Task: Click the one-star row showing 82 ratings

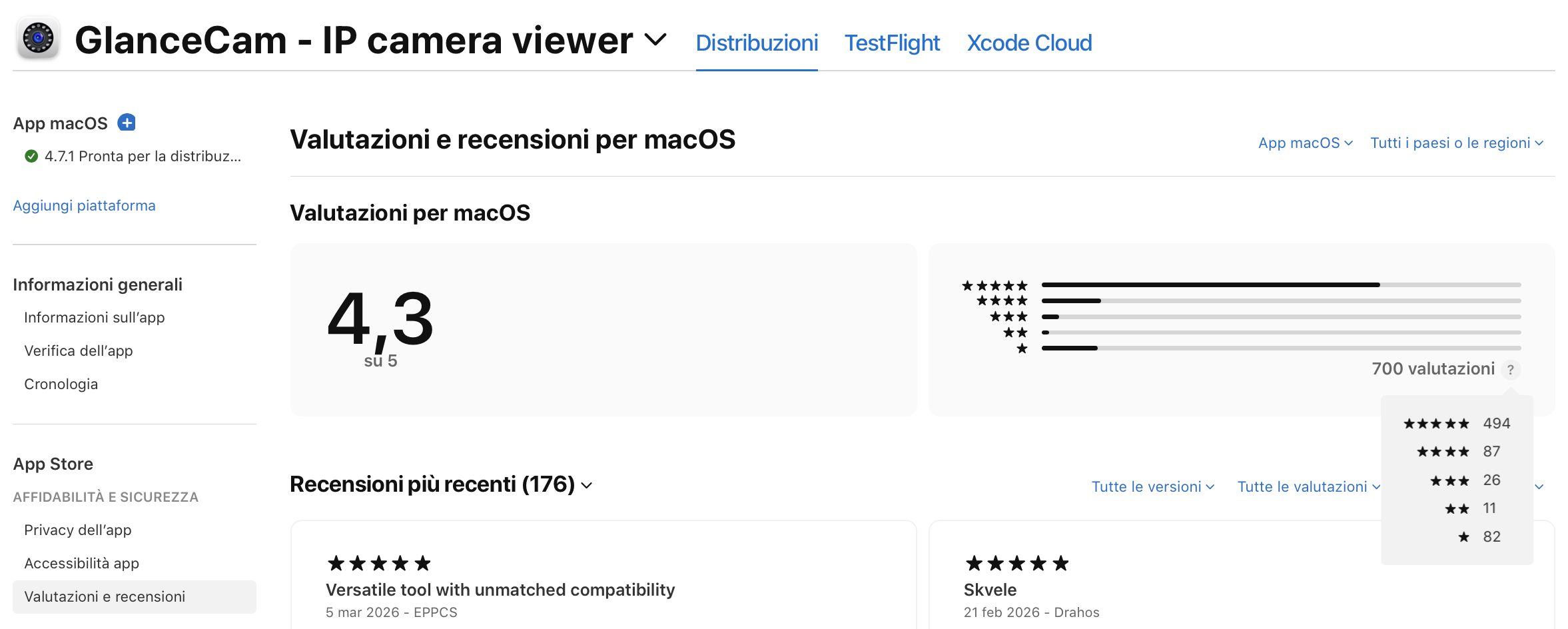Action: click(x=1479, y=537)
